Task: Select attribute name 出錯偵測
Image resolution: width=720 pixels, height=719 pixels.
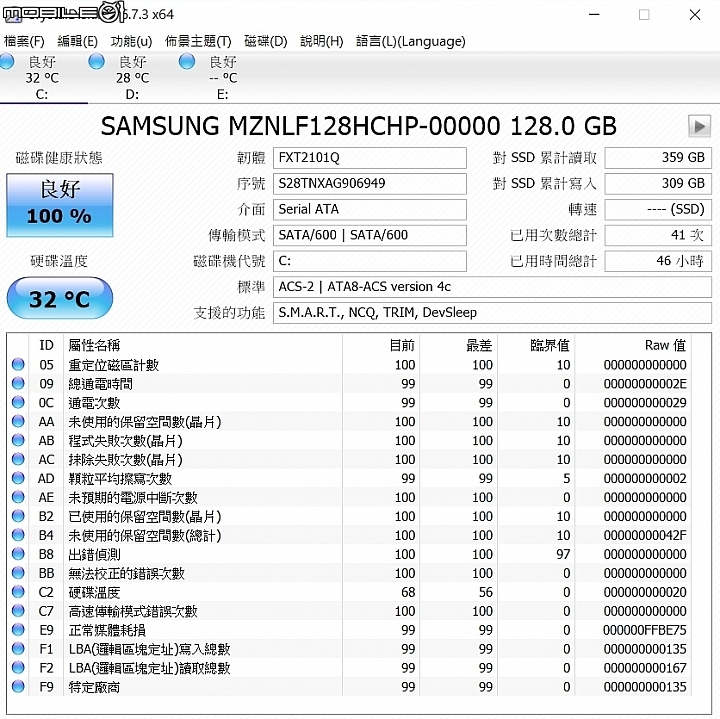Action: (x=94, y=555)
